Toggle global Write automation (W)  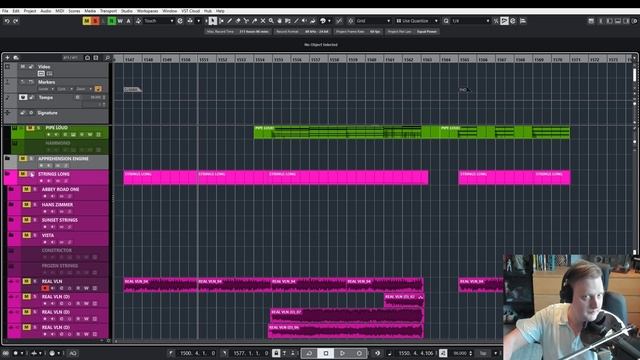120,21
